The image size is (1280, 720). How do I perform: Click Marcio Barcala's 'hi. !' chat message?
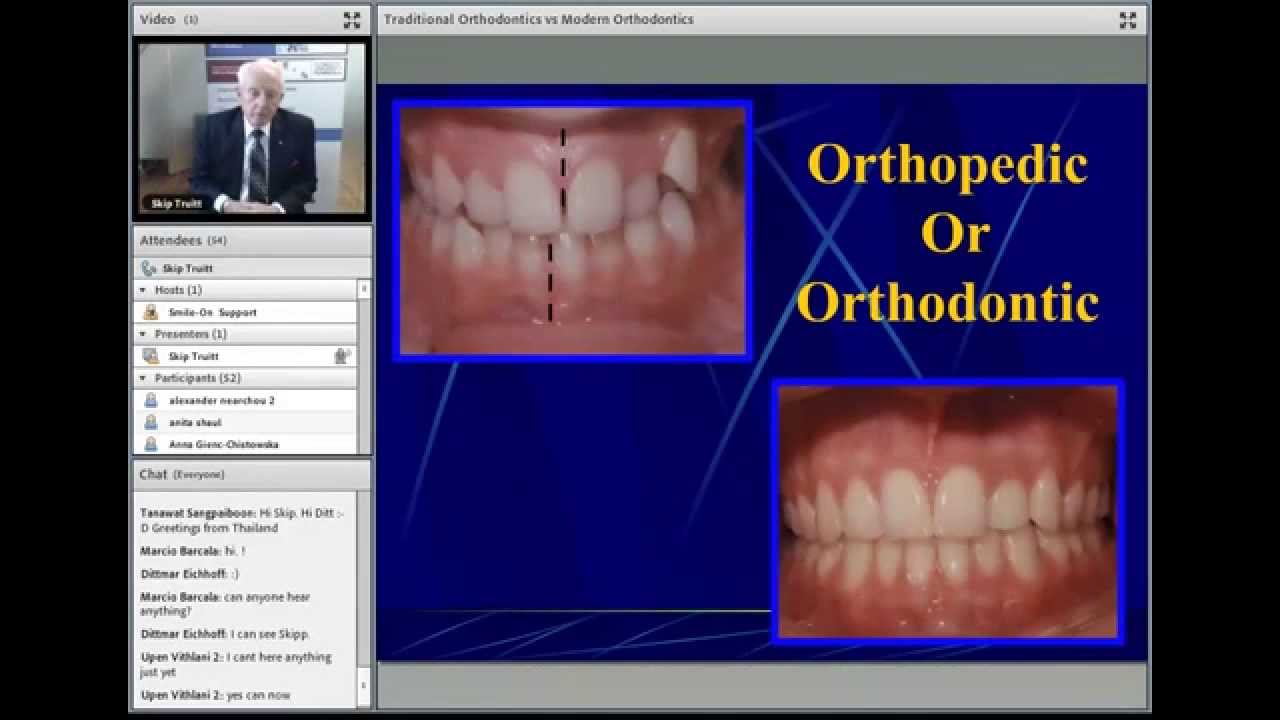point(193,551)
